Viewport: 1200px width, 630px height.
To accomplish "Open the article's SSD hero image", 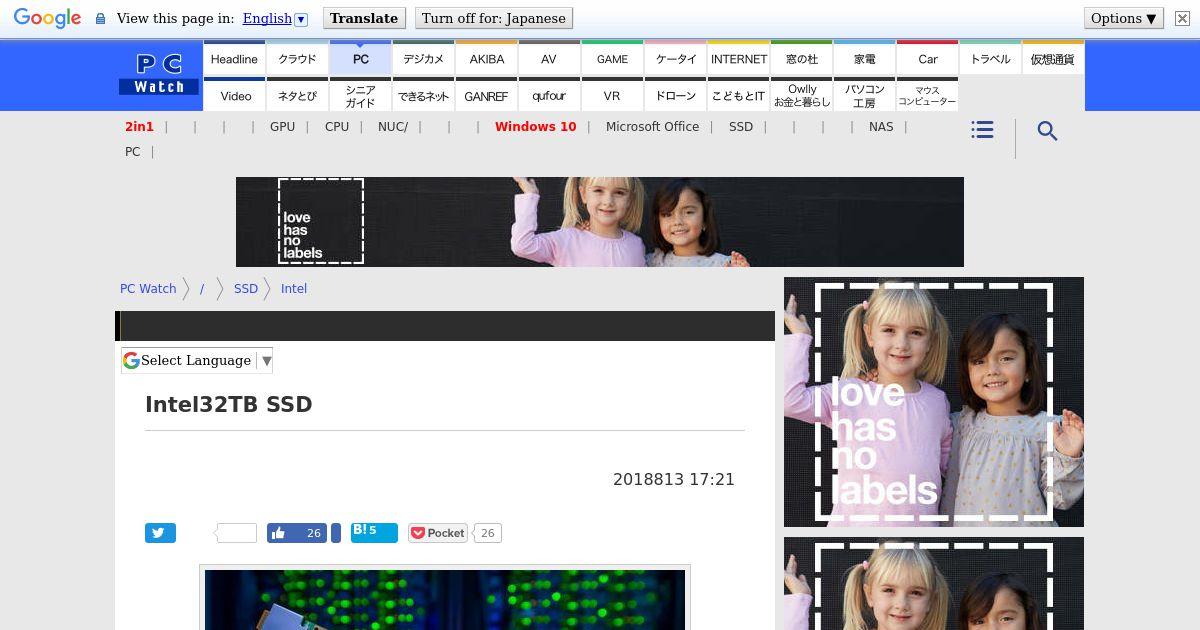I will point(445,599).
